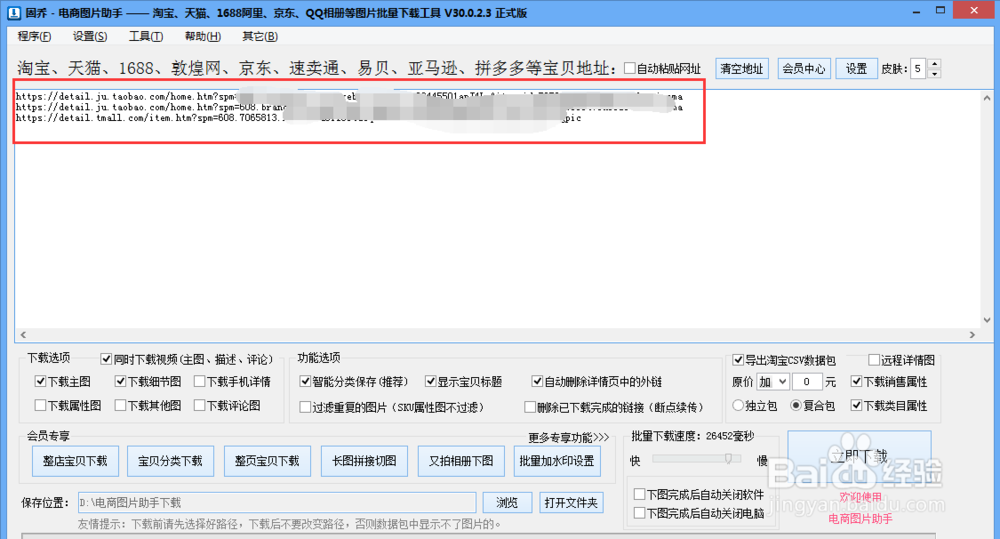
Task: Click 打开文件夹 button
Action: (571, 503)
